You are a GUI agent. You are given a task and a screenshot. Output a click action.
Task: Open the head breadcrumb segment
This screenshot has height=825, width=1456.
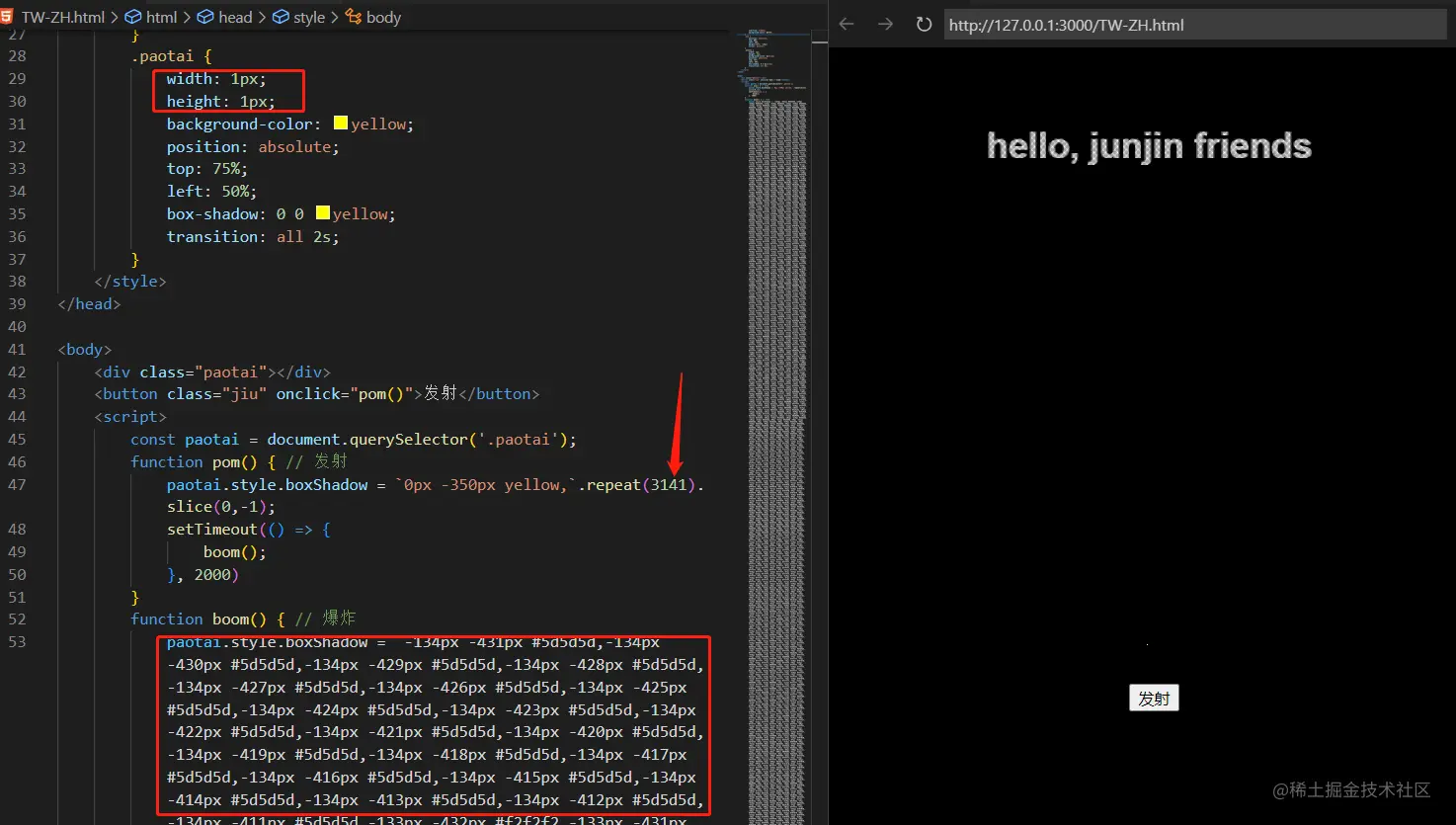225,17
